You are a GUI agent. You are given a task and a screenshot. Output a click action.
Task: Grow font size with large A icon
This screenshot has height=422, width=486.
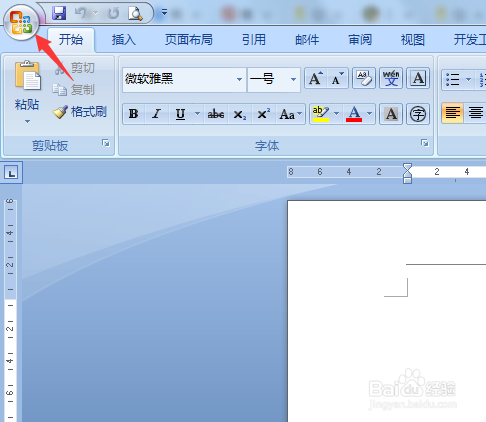click(315, 79)
